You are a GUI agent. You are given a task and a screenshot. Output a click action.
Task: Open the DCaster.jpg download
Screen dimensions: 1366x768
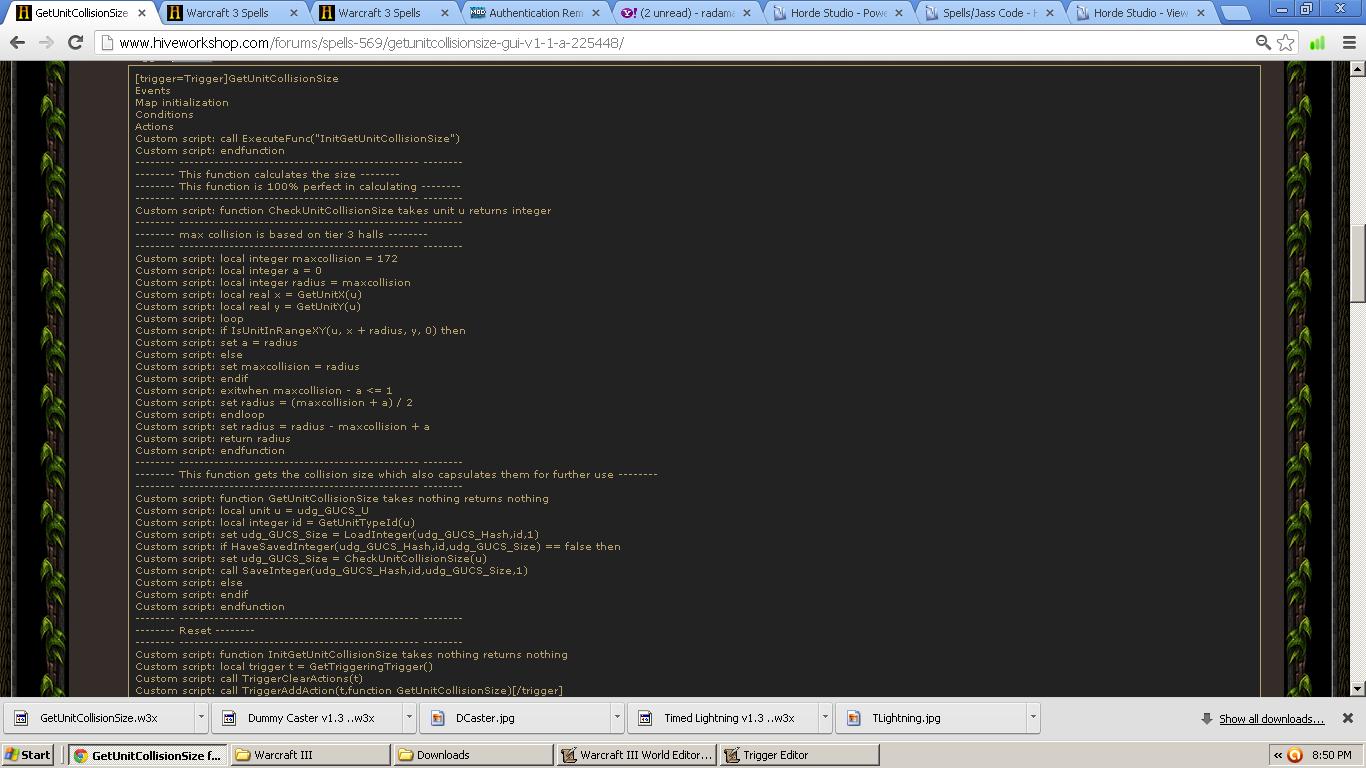coord(517,718)
